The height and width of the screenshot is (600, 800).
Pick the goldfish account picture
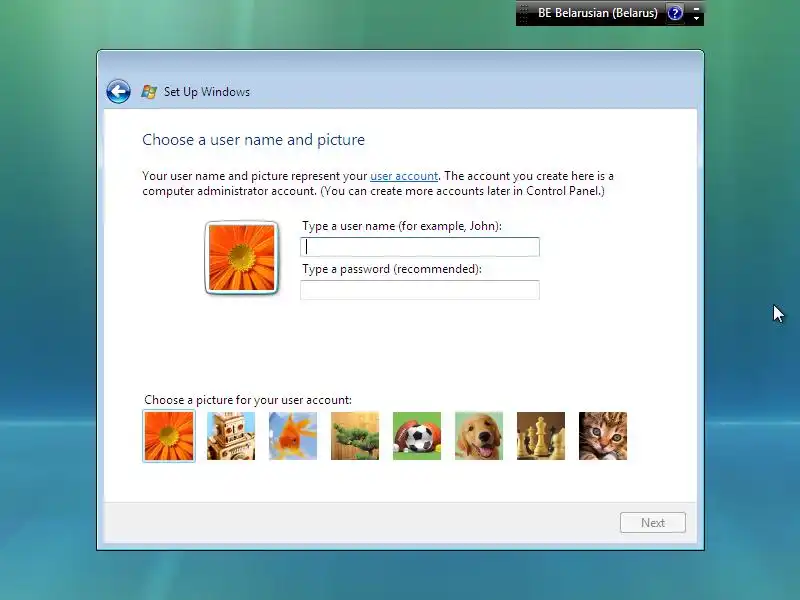[x=293, y=436]
